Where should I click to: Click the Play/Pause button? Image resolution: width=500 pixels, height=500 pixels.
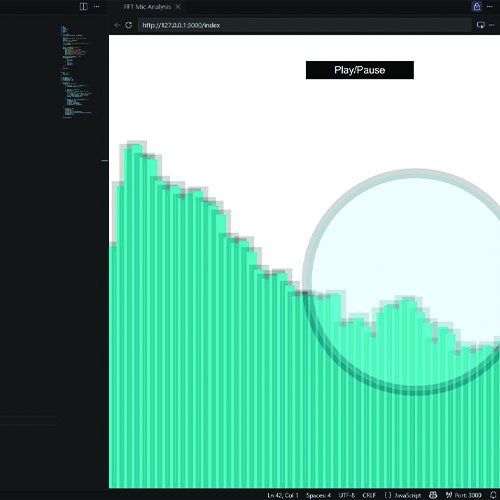pos(360,70)
